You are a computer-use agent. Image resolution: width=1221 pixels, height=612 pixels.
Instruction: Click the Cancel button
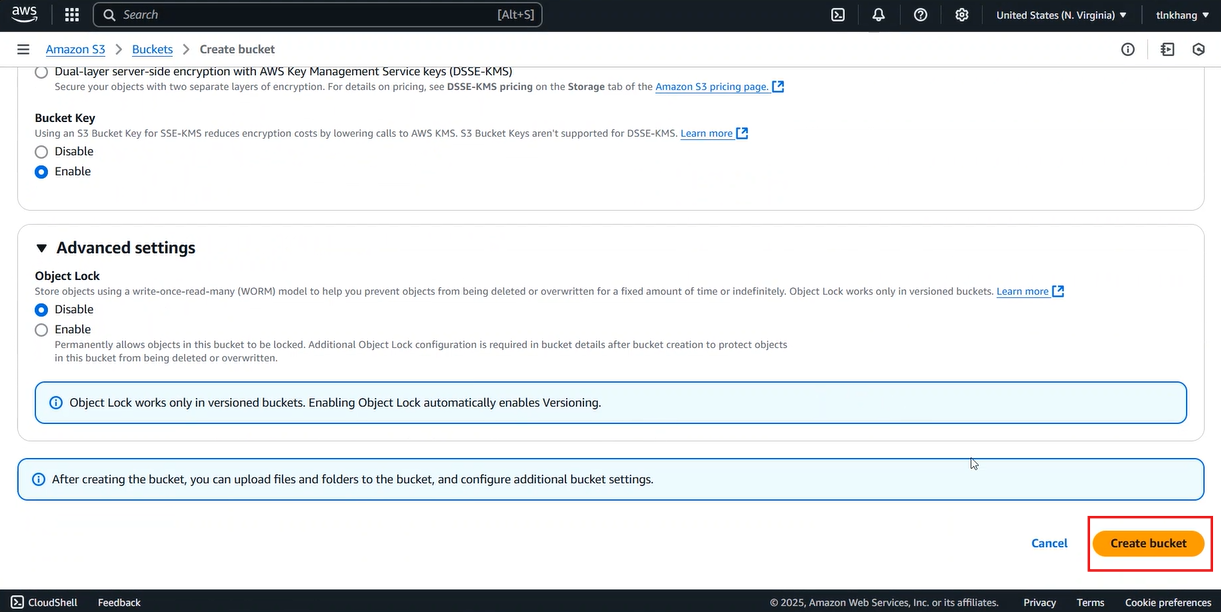pos(1049,543)
